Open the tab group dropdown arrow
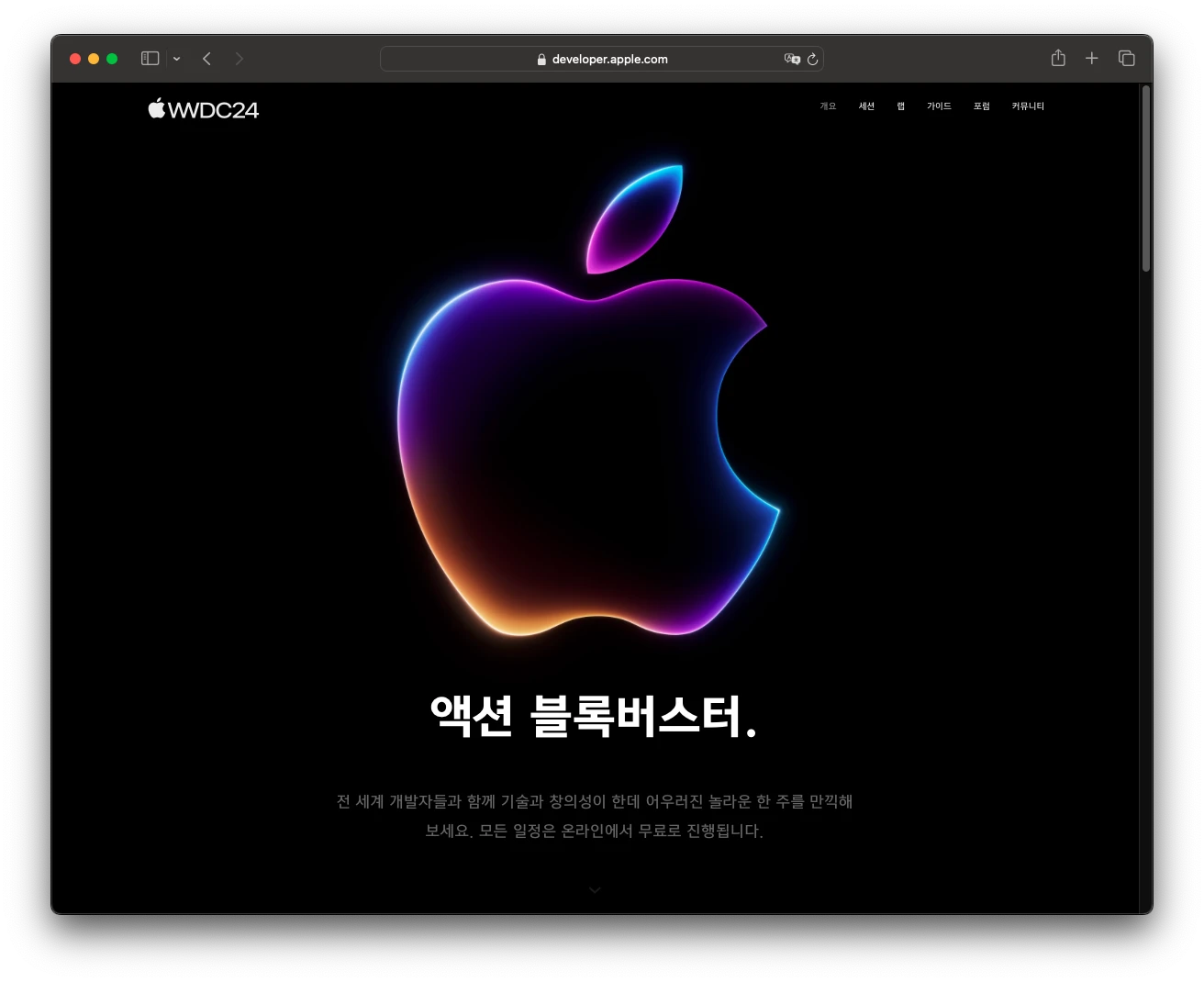 (x=176, y=60)
